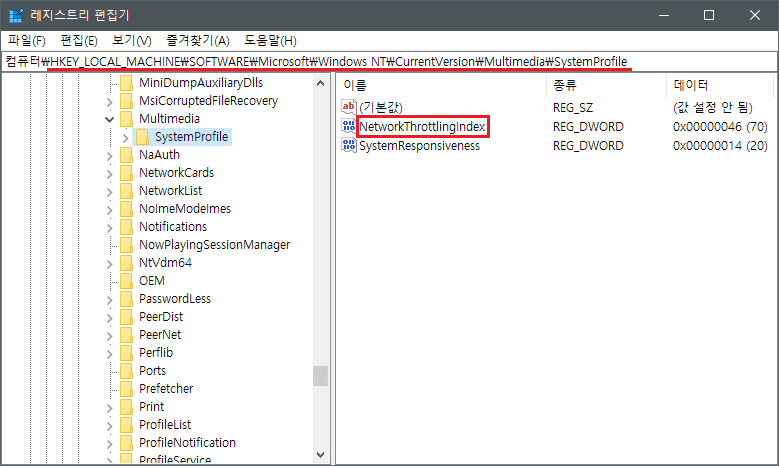Expand the PasswordLess tree node
The height and width of the screenshot is (466, 779).
coord(110,300)
